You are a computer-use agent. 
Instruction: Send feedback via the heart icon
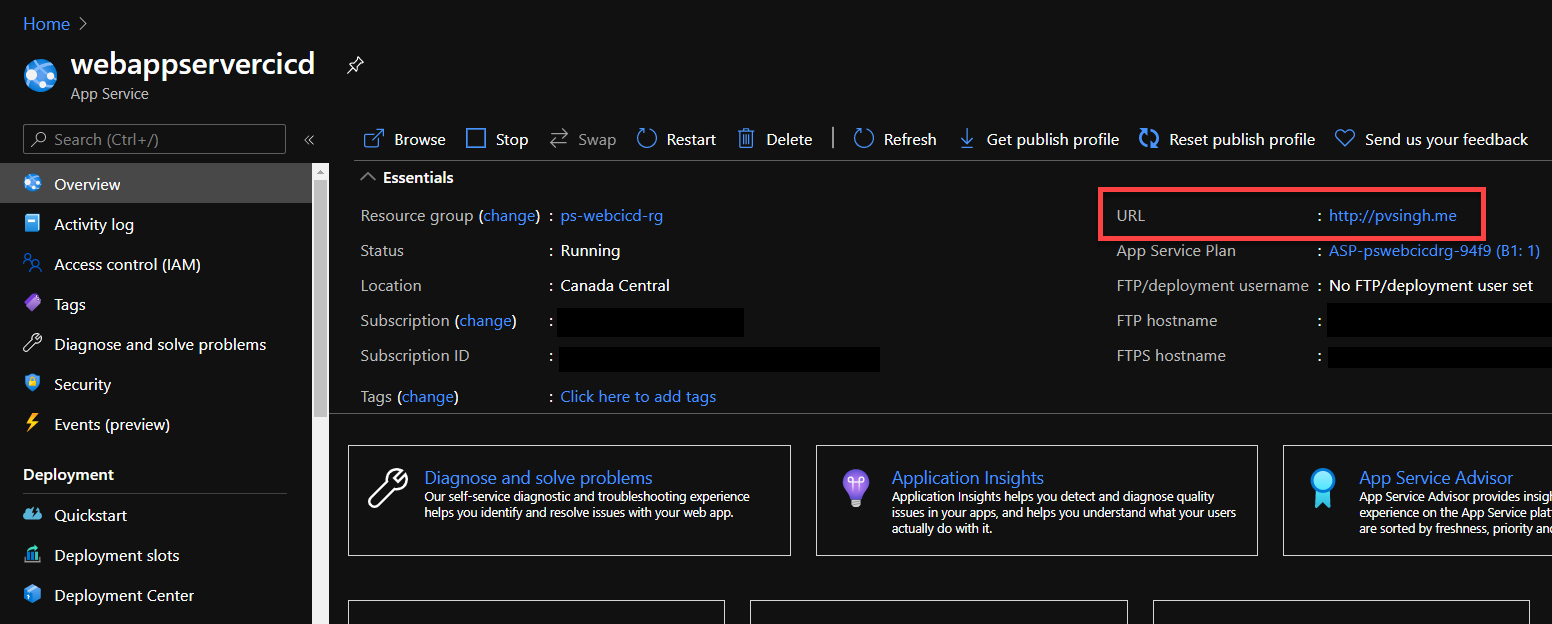(x=1431, y=139)
